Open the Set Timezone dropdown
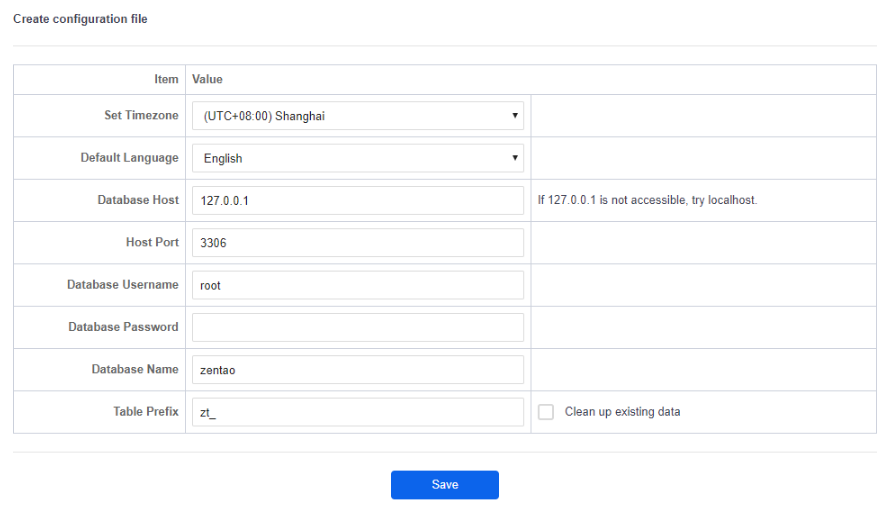887x515 pixels. pos(357,116)
